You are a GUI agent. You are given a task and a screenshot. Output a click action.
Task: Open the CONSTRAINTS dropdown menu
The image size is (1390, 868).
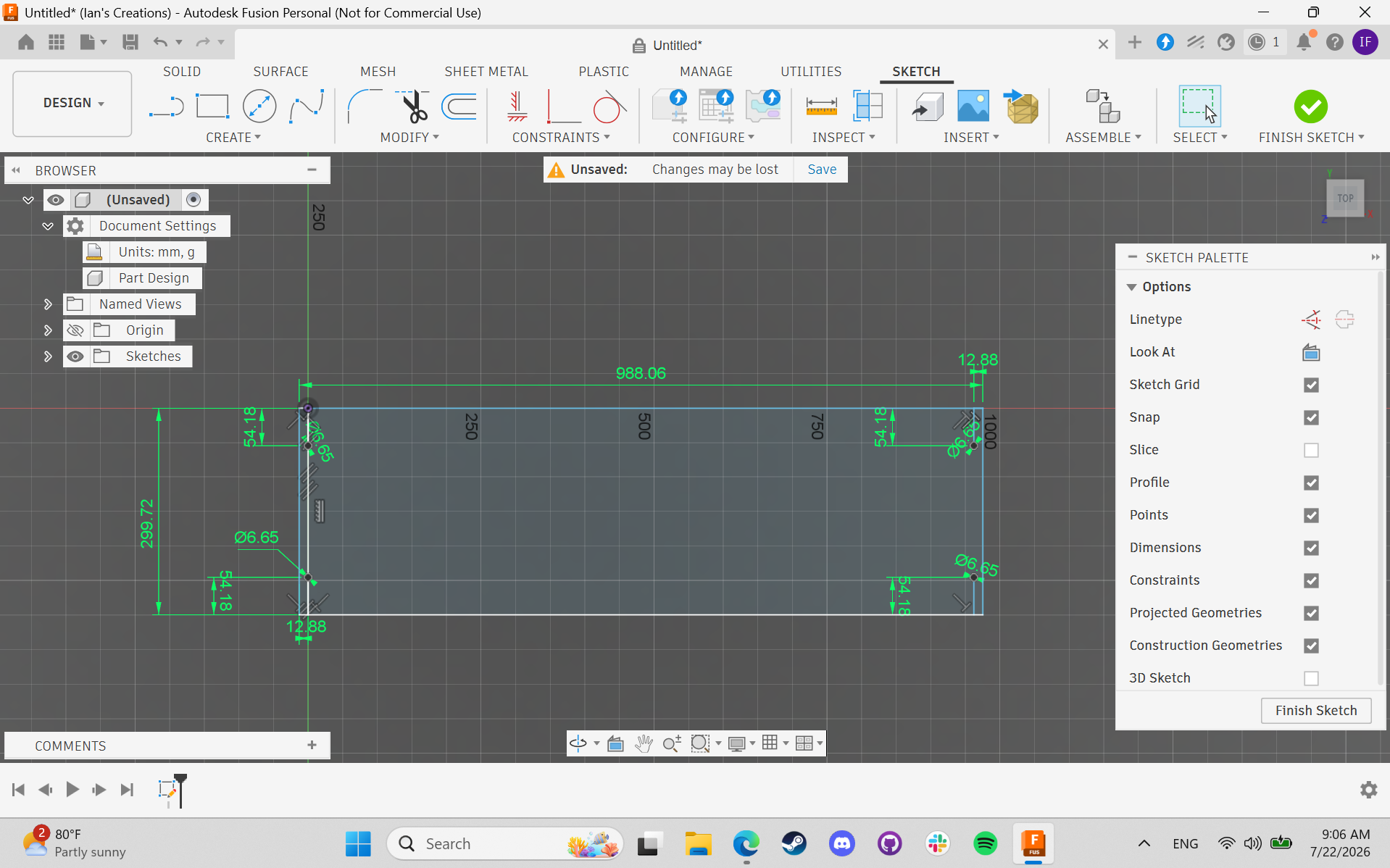click(x=561, y=137)
